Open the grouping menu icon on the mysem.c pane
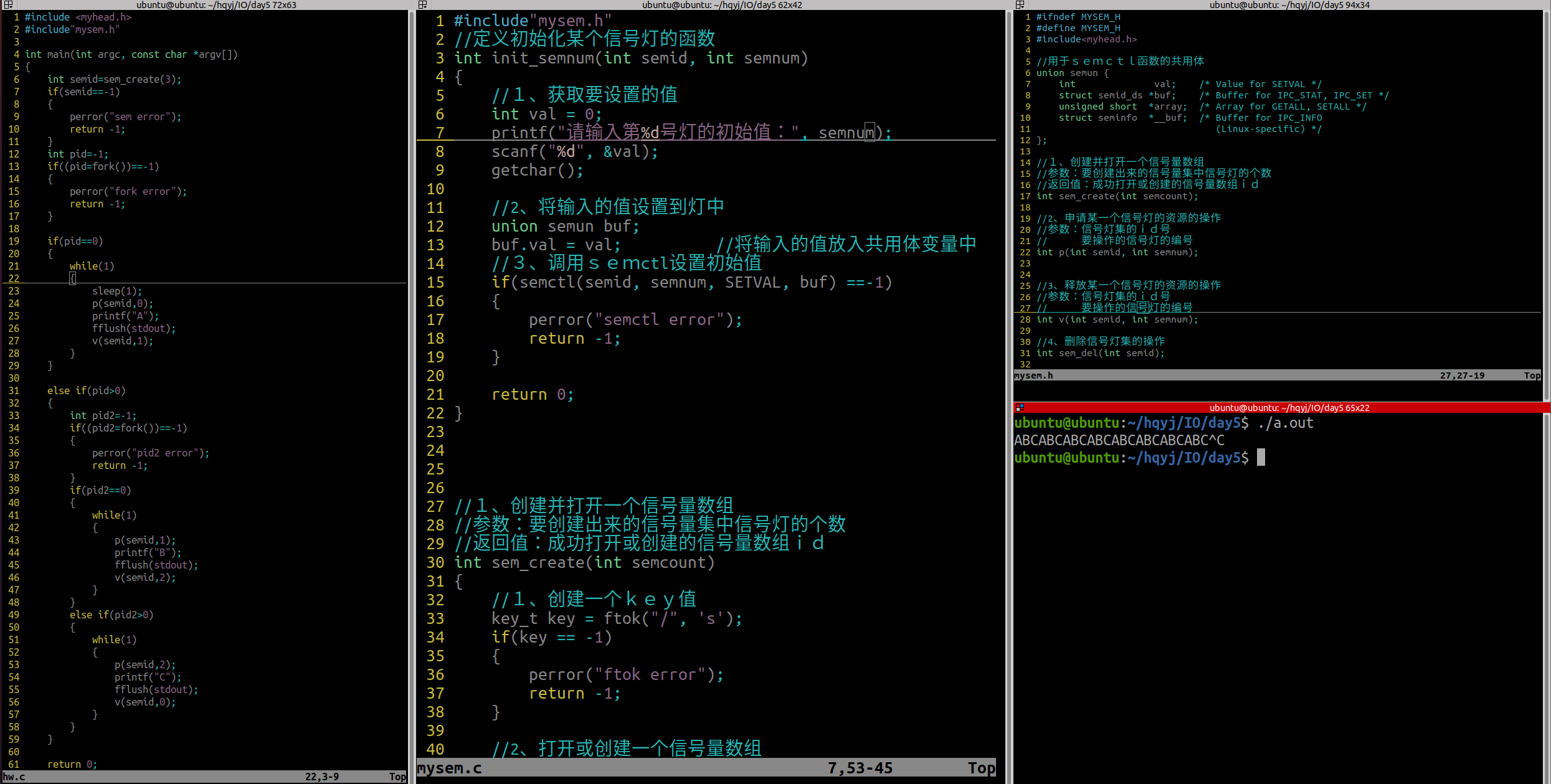 point(424,5)
